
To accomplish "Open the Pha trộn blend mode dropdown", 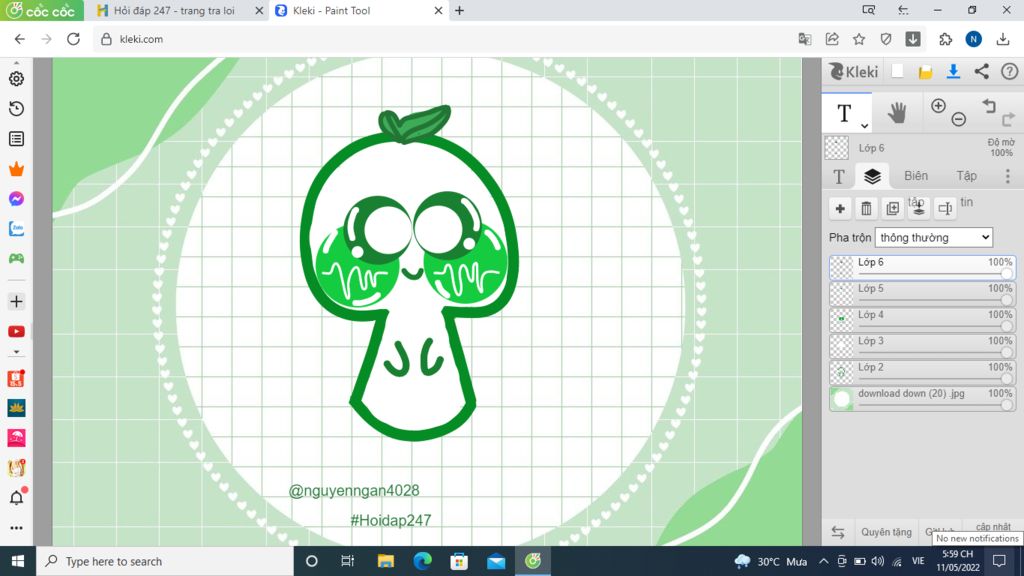I will pos(934,238).
